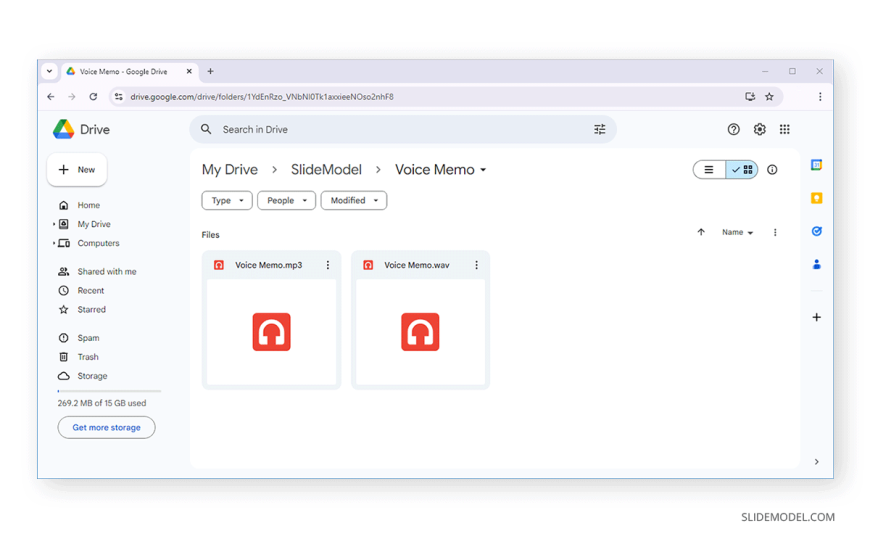Bookmark this page star
870x539 pixels.
(x=769, y=97)
